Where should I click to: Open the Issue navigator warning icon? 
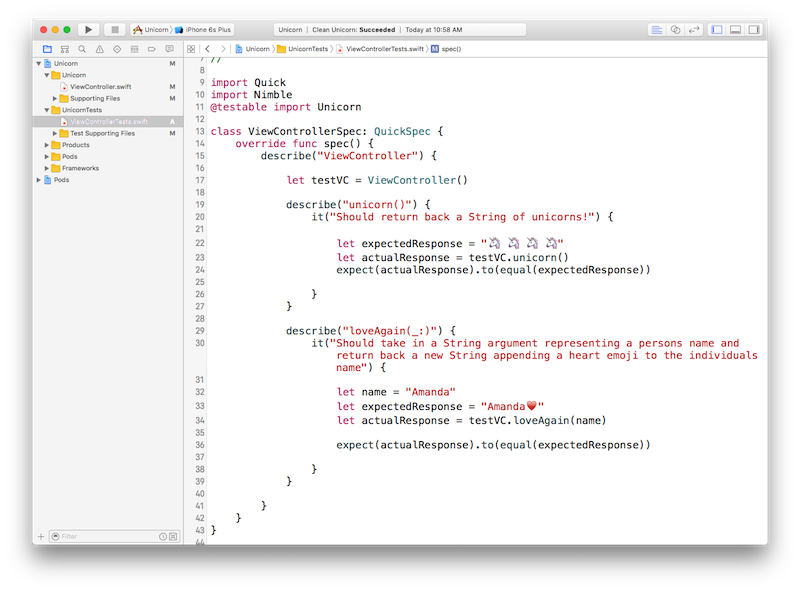99,49
